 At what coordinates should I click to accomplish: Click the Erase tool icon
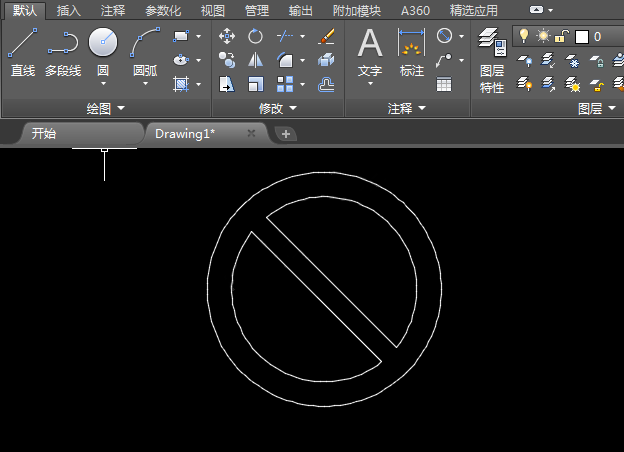click(x=326, y=36)
